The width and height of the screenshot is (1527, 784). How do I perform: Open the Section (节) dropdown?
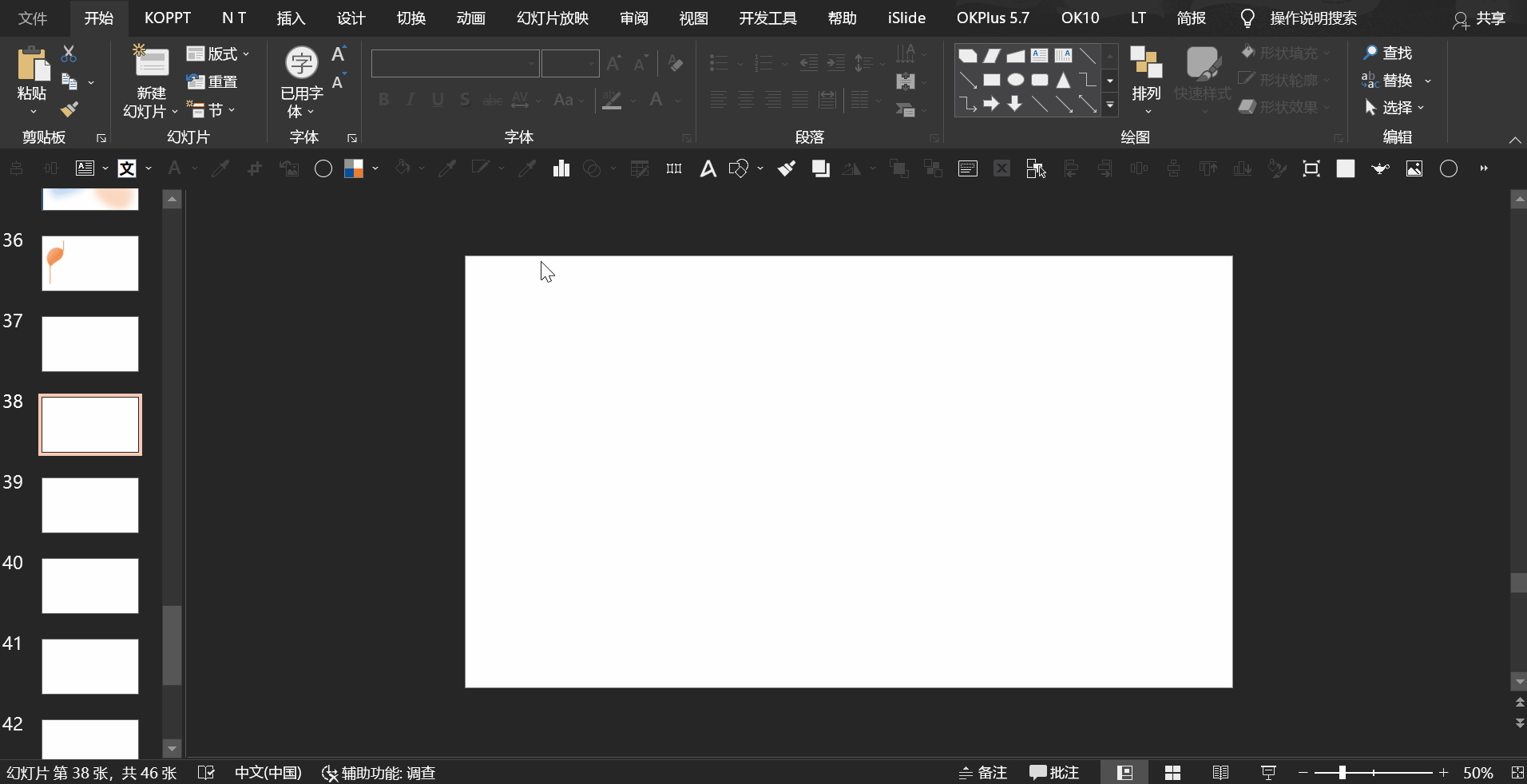coord(211,109)
